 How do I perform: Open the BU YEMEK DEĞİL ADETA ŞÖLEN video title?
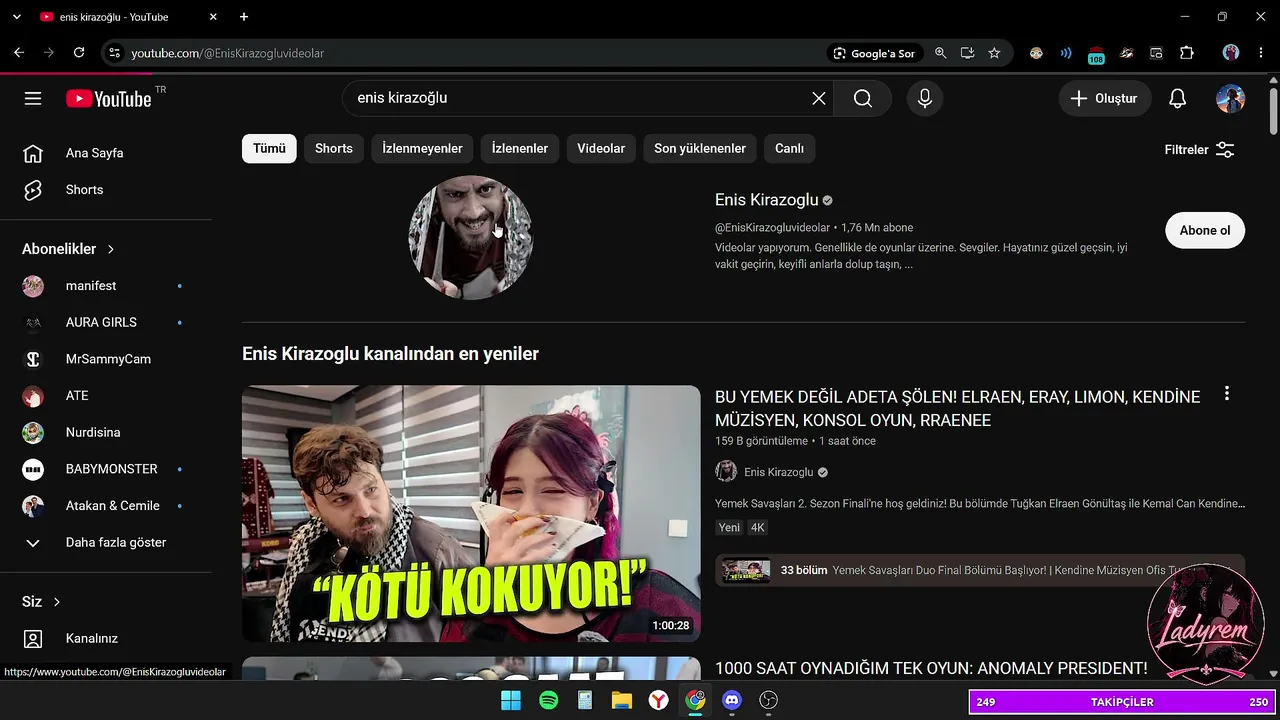tap(957, 409)
